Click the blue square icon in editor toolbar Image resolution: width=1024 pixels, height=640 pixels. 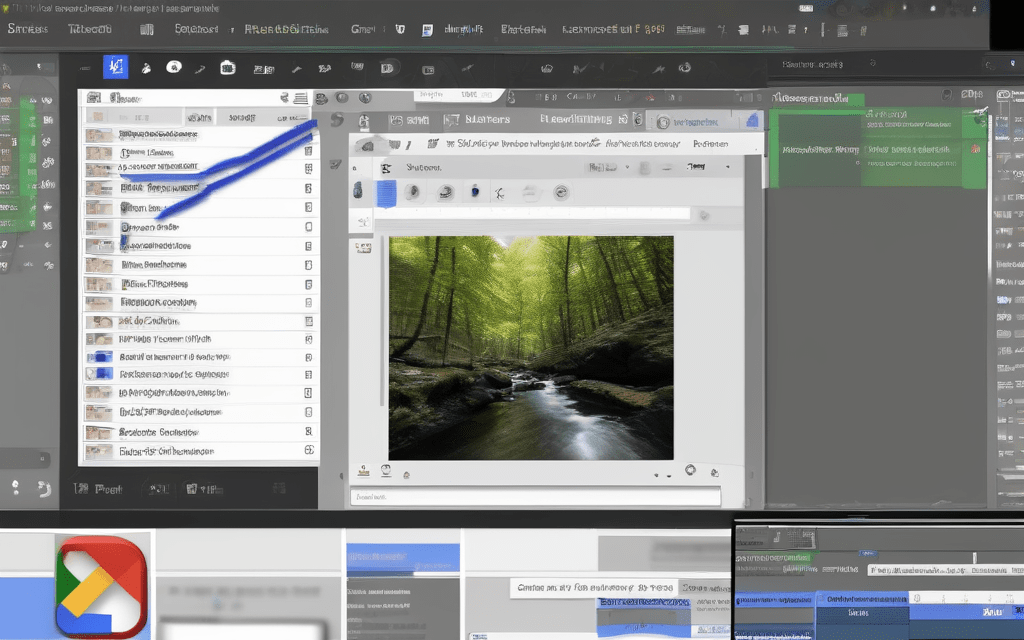click(386, 193)
